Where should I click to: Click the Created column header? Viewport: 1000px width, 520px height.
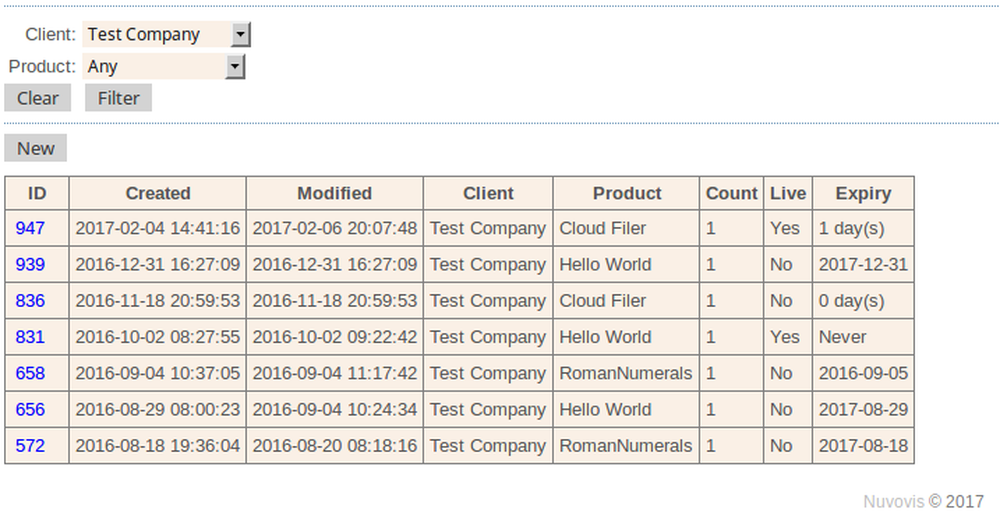pyautogui.click(x=158, y=193)
